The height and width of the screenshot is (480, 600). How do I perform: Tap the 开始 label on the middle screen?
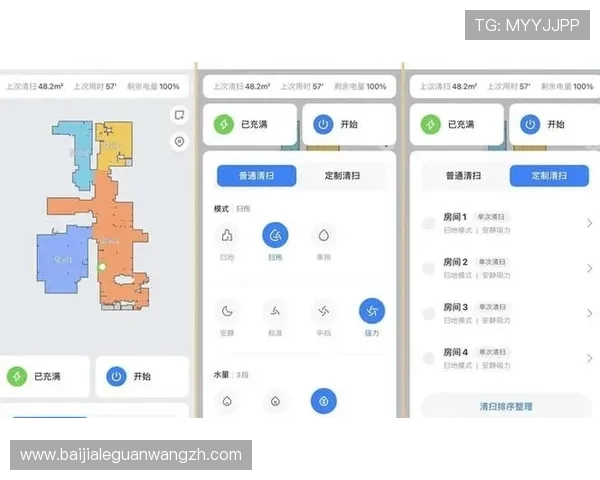[349, 124]
